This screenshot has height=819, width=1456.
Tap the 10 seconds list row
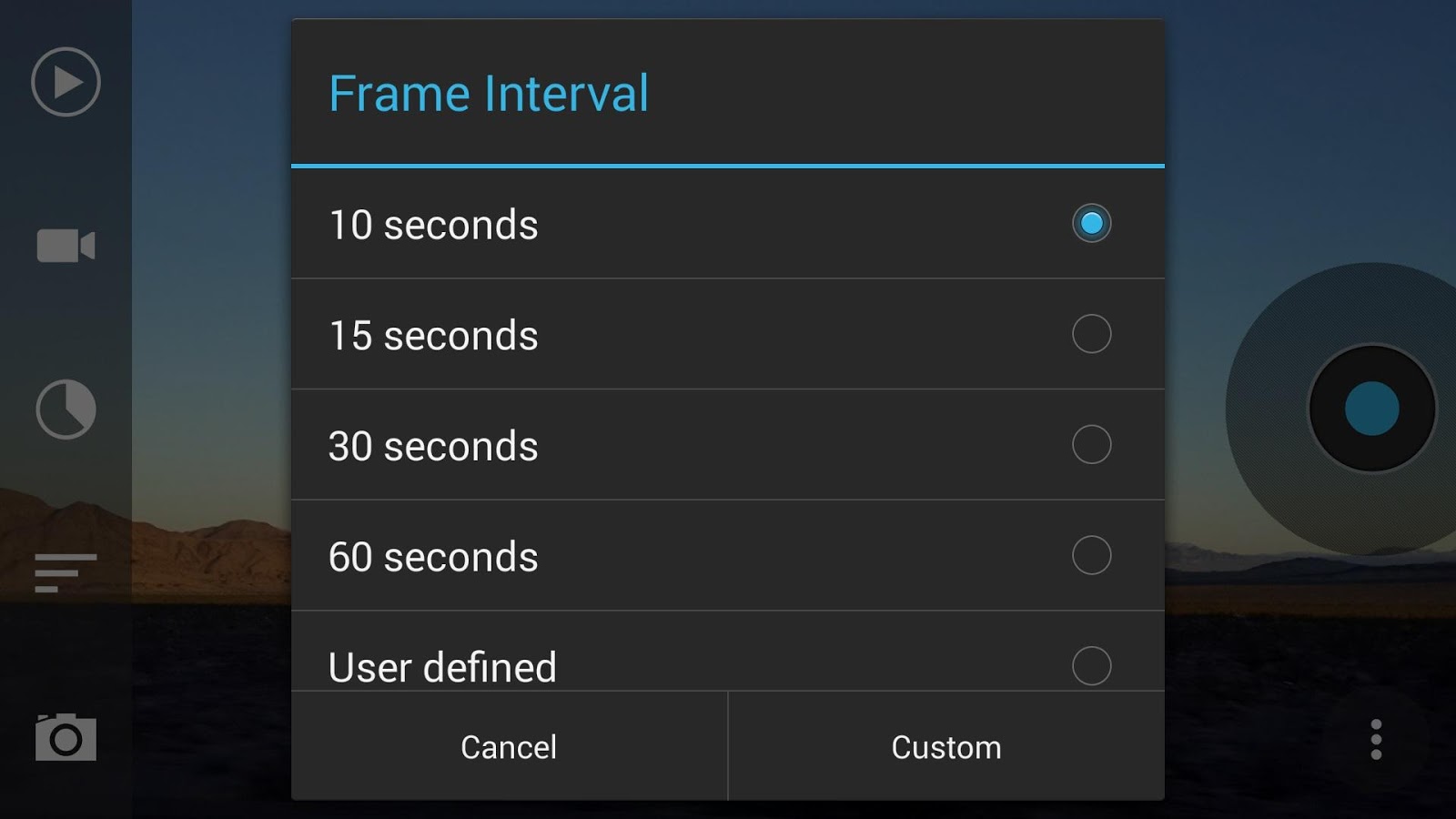(637, 225)
